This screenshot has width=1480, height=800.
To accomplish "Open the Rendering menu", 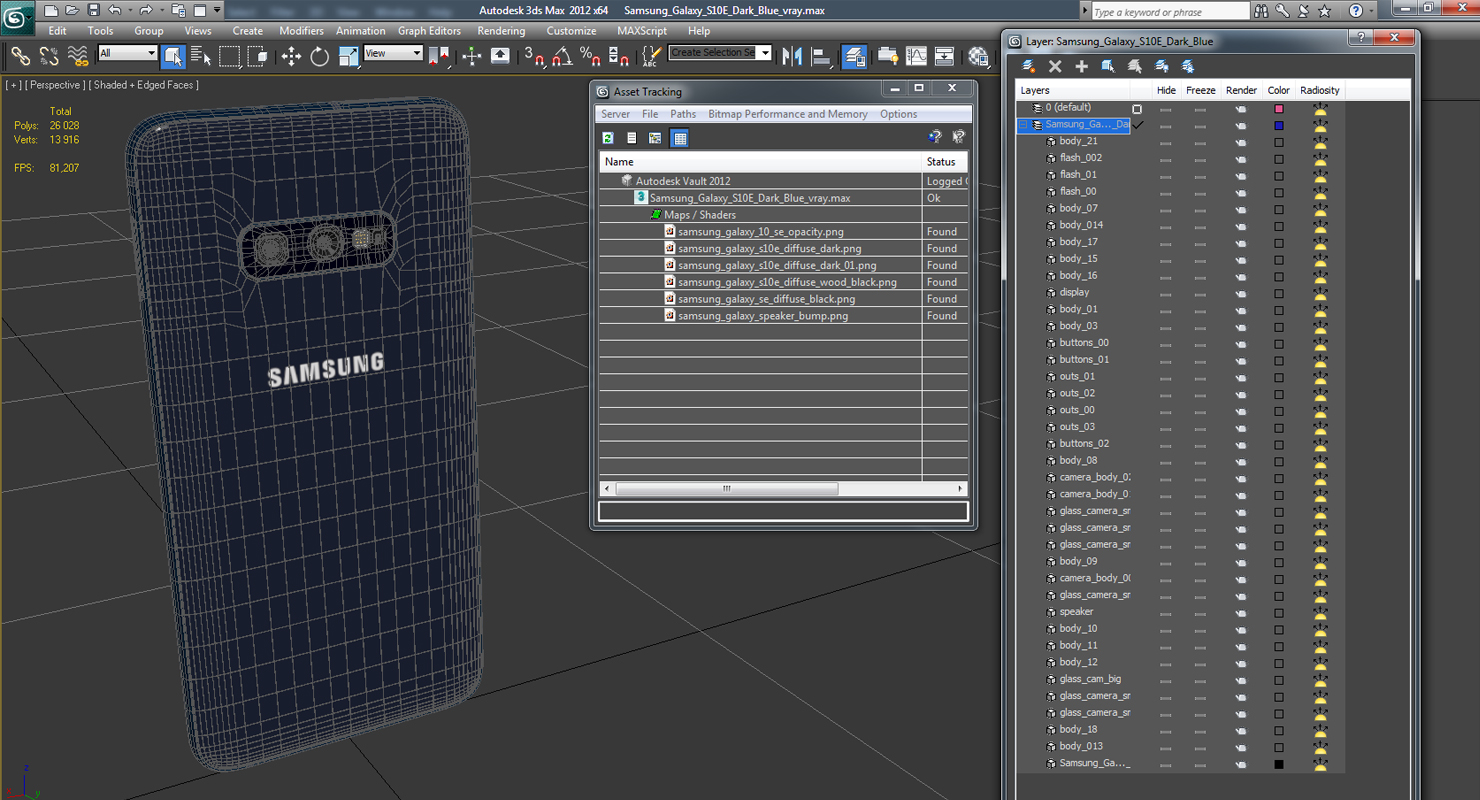I will [501, 31].
